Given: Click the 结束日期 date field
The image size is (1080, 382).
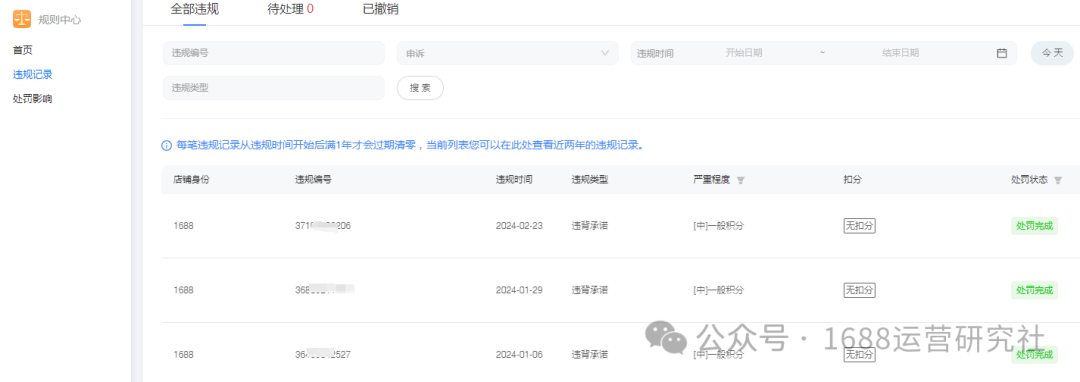Looking at the screenshot, I should (x=900, y=53).
